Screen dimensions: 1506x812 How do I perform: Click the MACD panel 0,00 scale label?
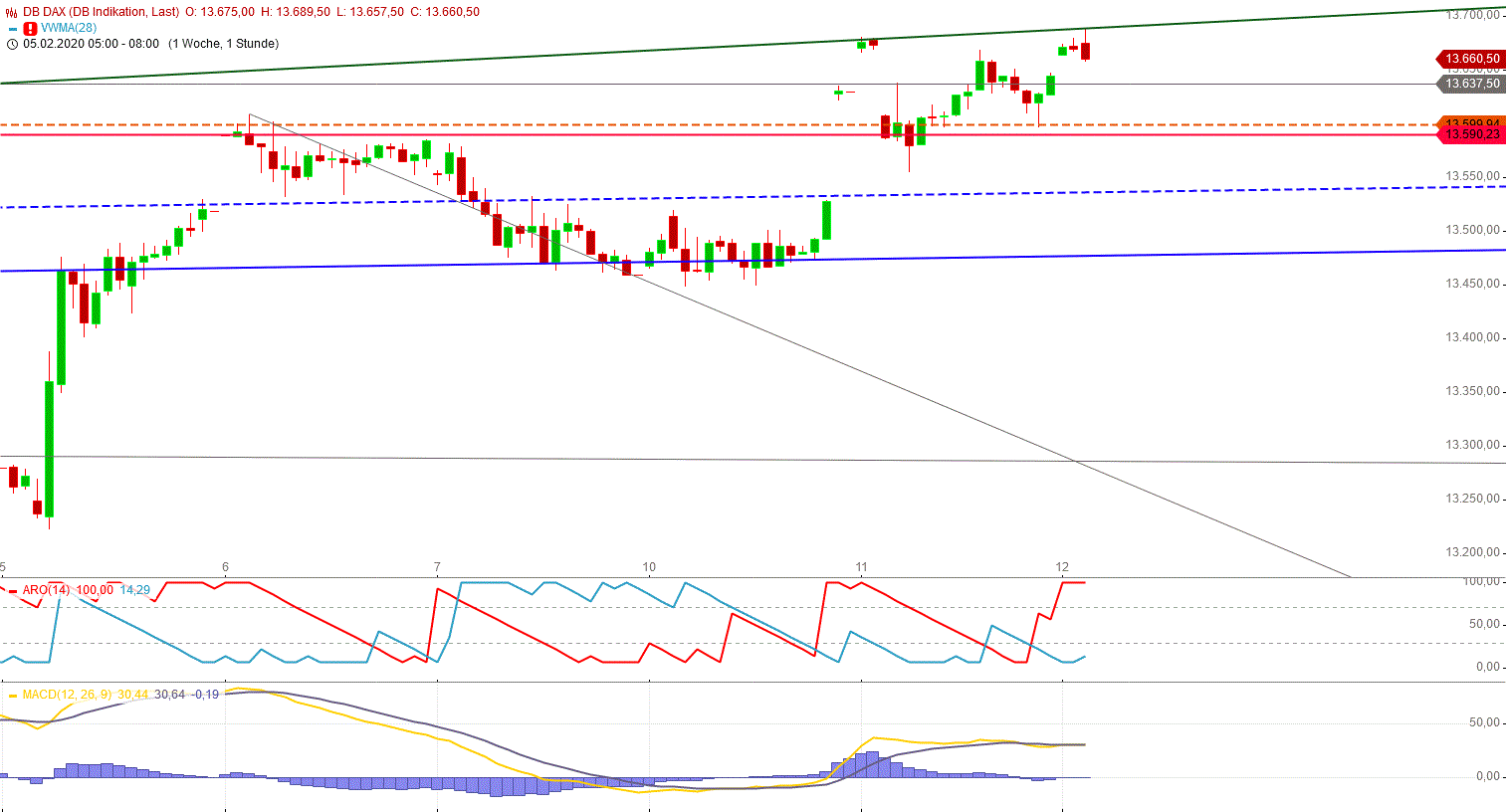pyautogui.click(x=1487, y=776)
